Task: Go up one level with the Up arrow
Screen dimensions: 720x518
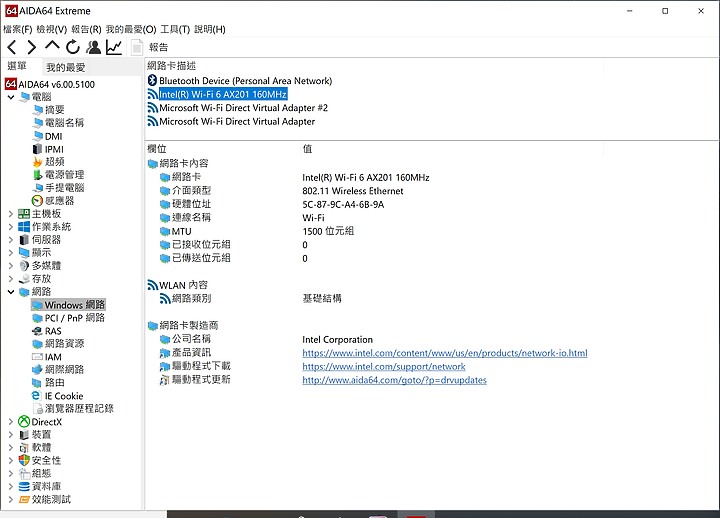Action: [x=52, y=46]
